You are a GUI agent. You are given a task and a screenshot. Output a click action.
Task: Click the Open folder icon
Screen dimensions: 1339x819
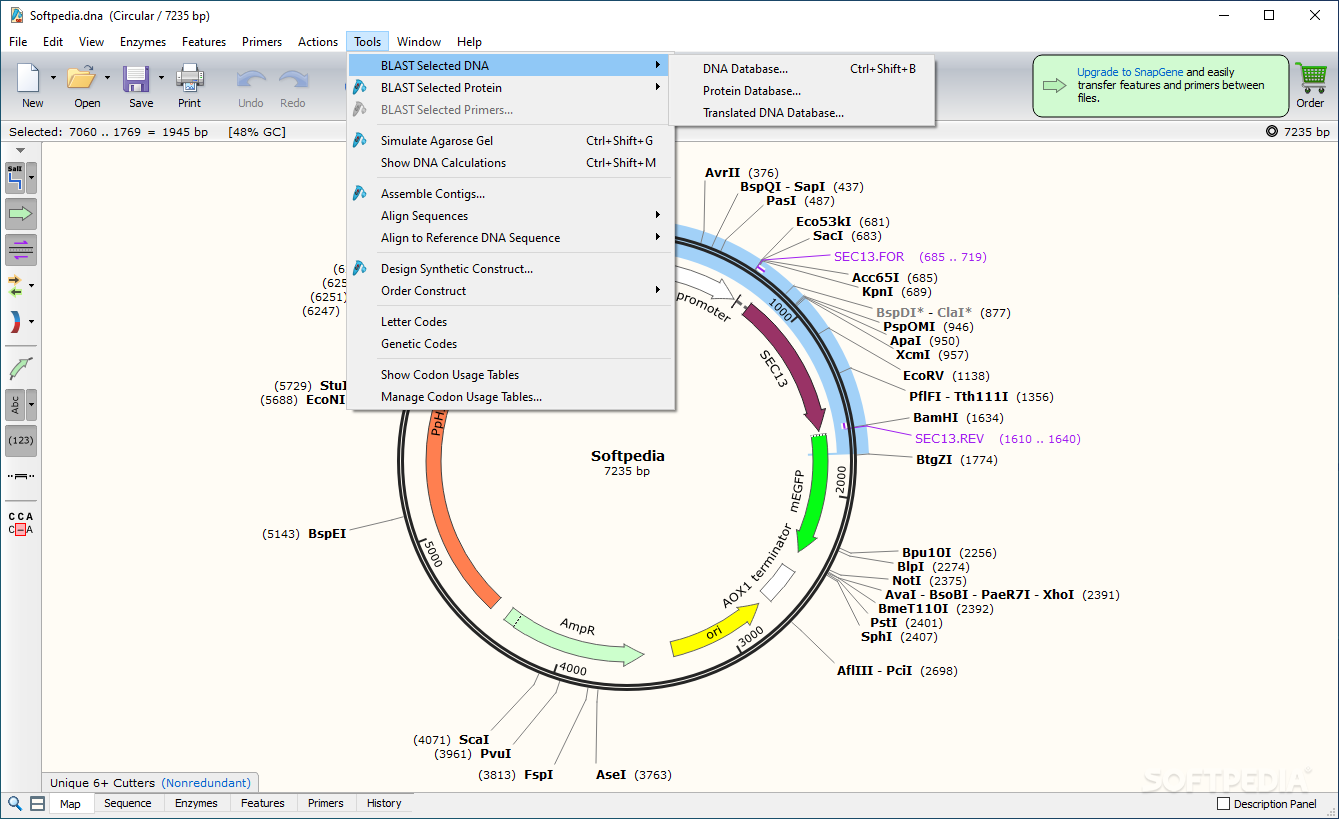pyautogui.click(x=81, y=78)
